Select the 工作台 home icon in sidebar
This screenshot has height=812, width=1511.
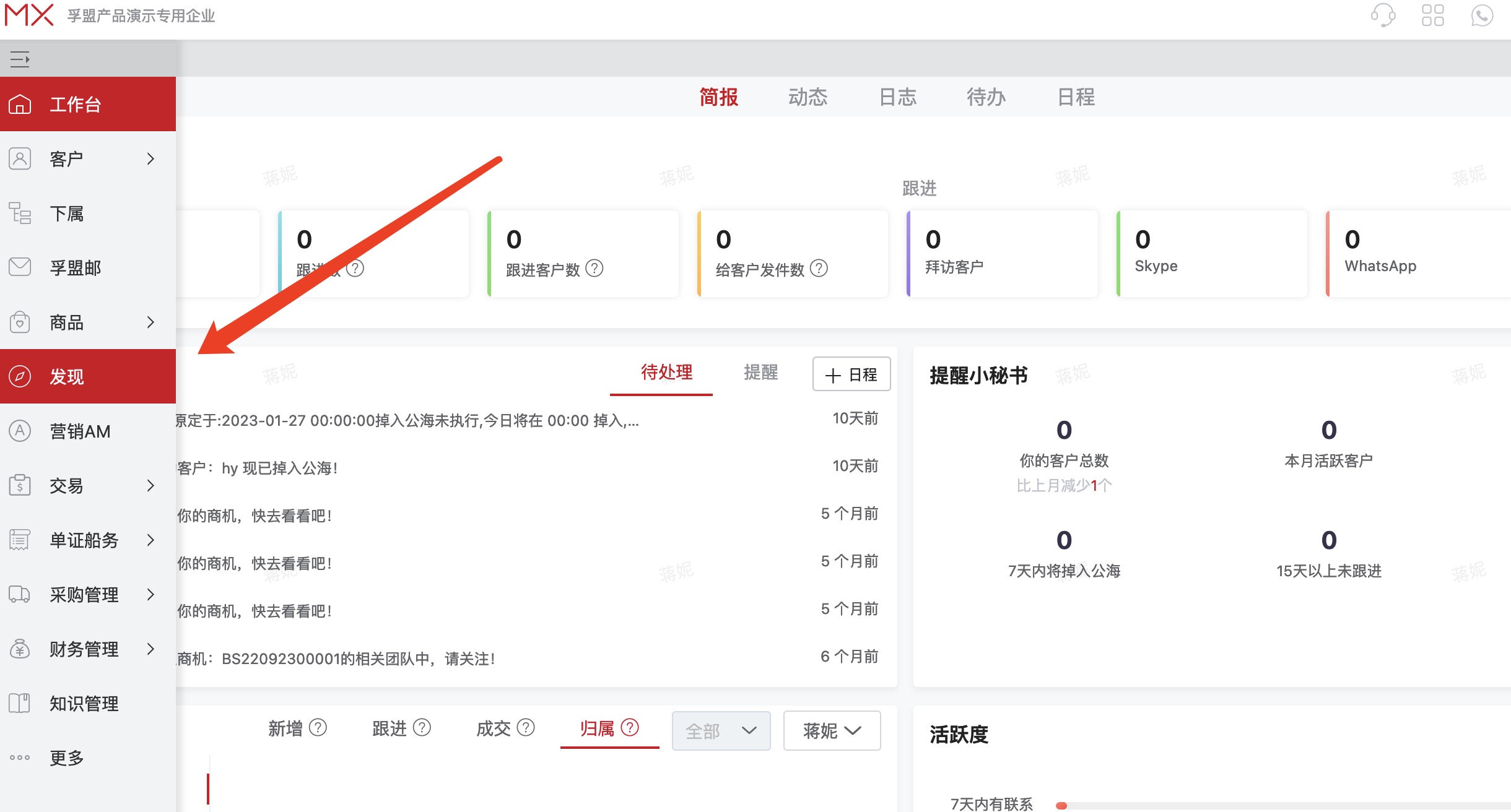click(x=19, y=103)
